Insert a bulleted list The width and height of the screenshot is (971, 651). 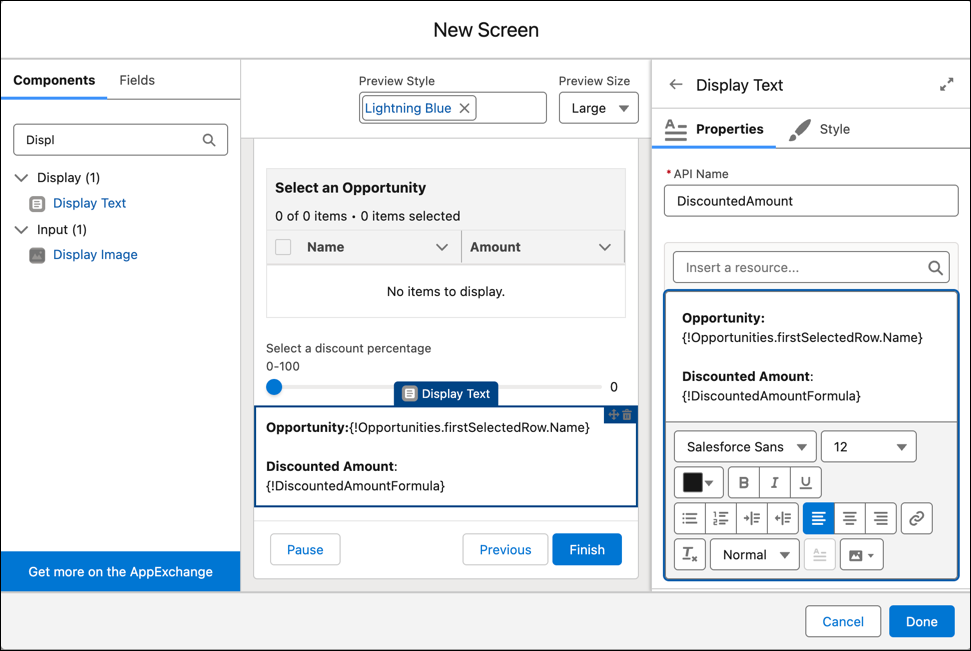[690, 518]
